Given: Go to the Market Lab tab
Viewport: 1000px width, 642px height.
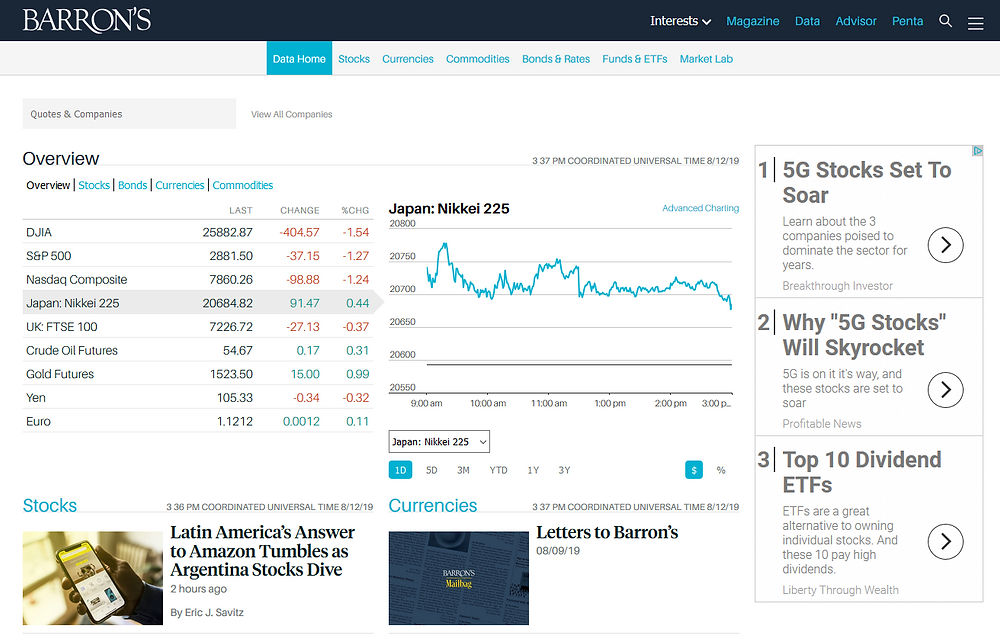Looking at the screenshot, I should point(706,59).
